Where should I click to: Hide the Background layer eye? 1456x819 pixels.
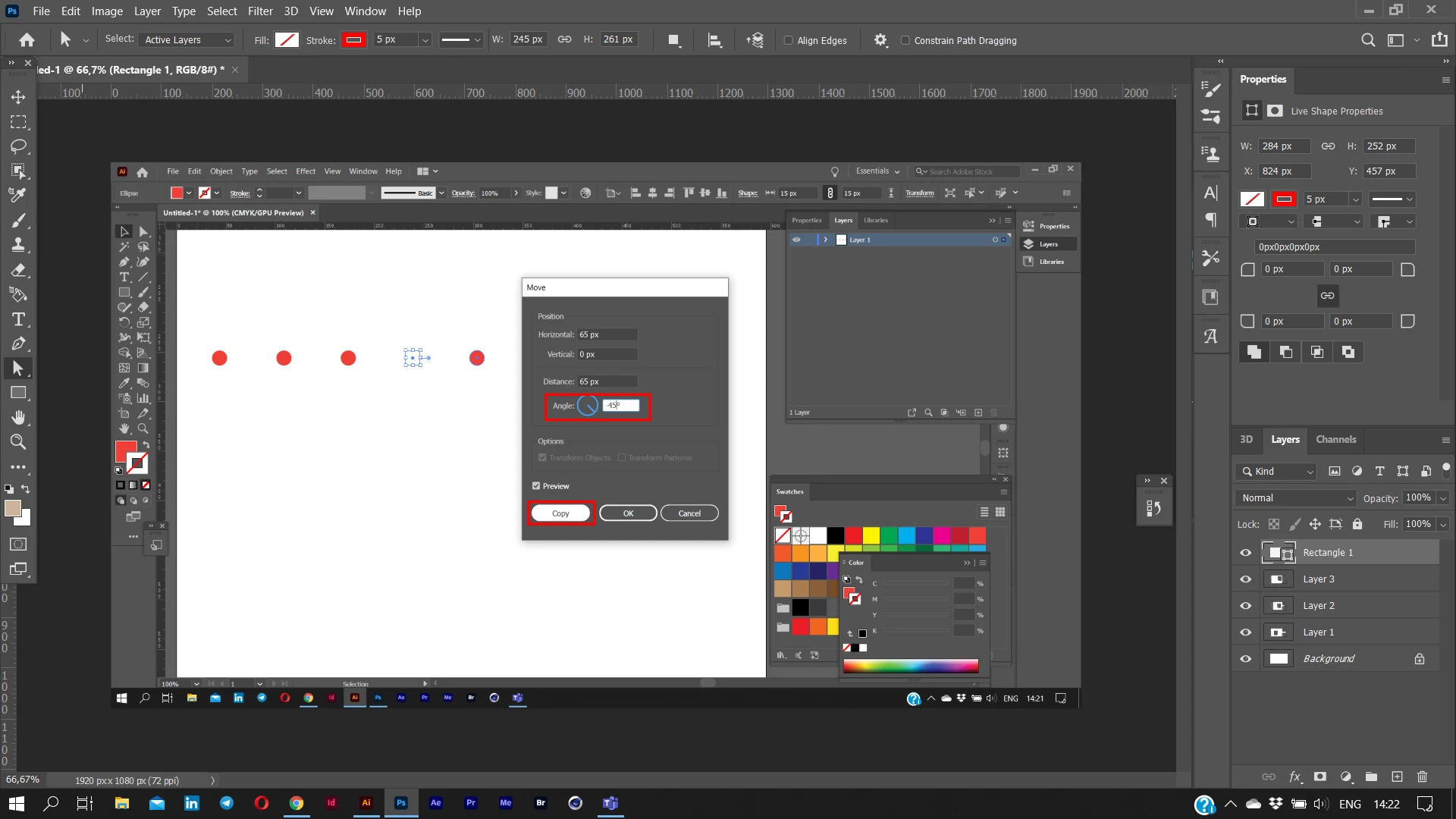click(x=1245, y=659)
